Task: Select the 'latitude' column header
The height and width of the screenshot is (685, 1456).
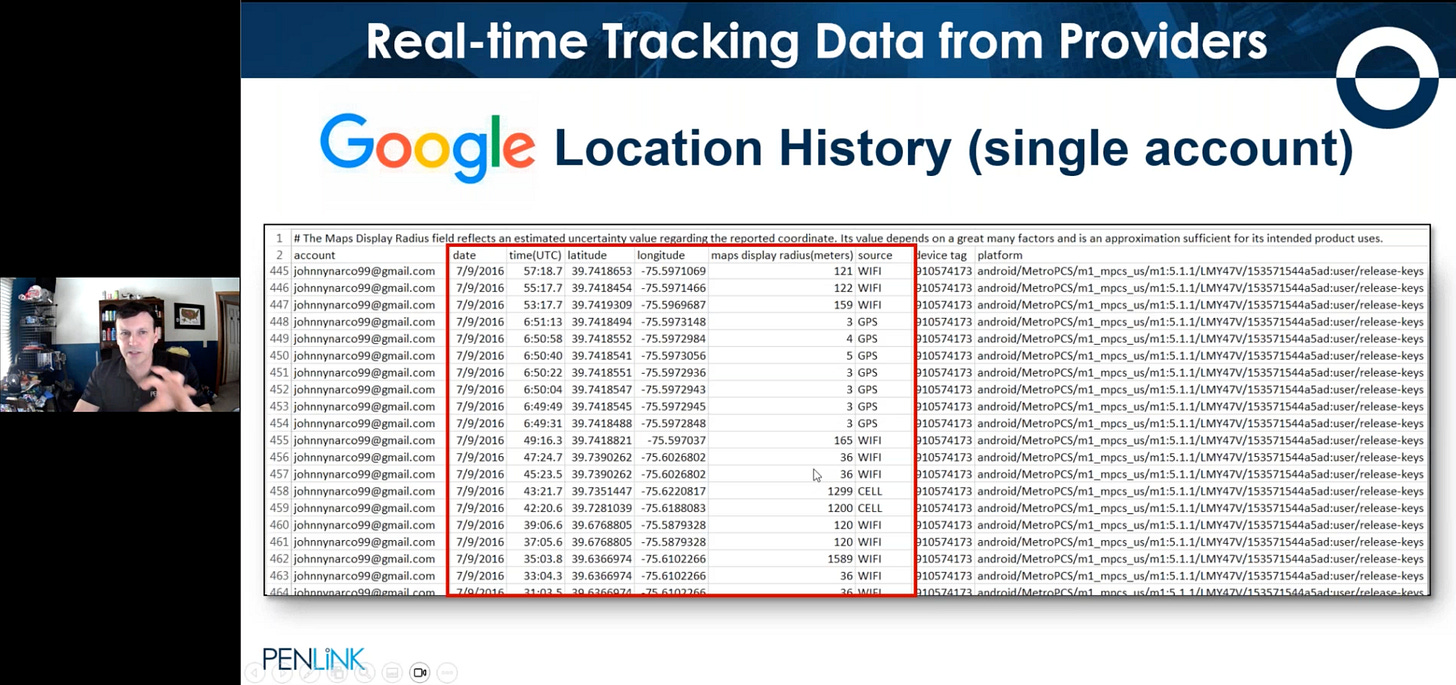Action: [x=587, y=255]
